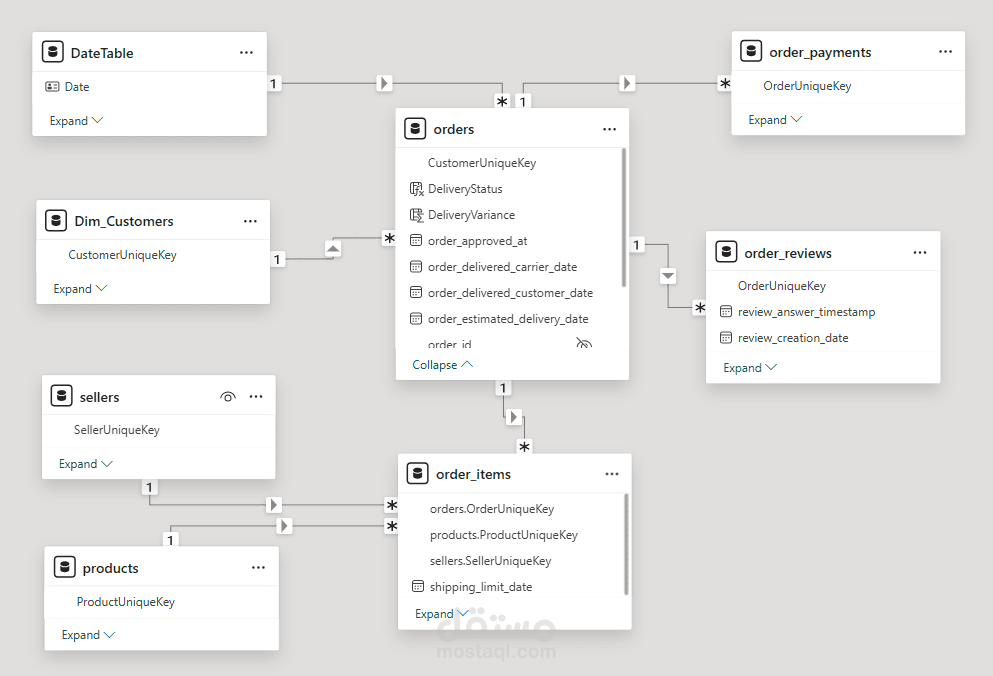Open the DateTable more options menu
Screen dimensions: 993x676
[246, 53]
